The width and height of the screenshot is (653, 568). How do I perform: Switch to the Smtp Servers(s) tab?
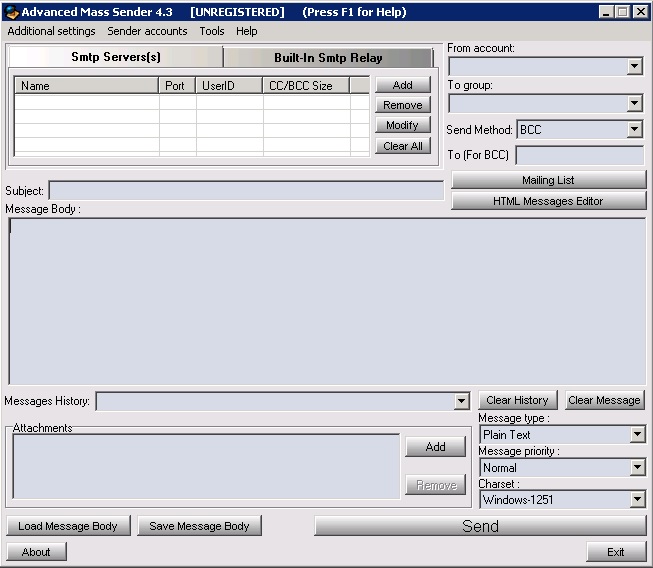(116, 57)
